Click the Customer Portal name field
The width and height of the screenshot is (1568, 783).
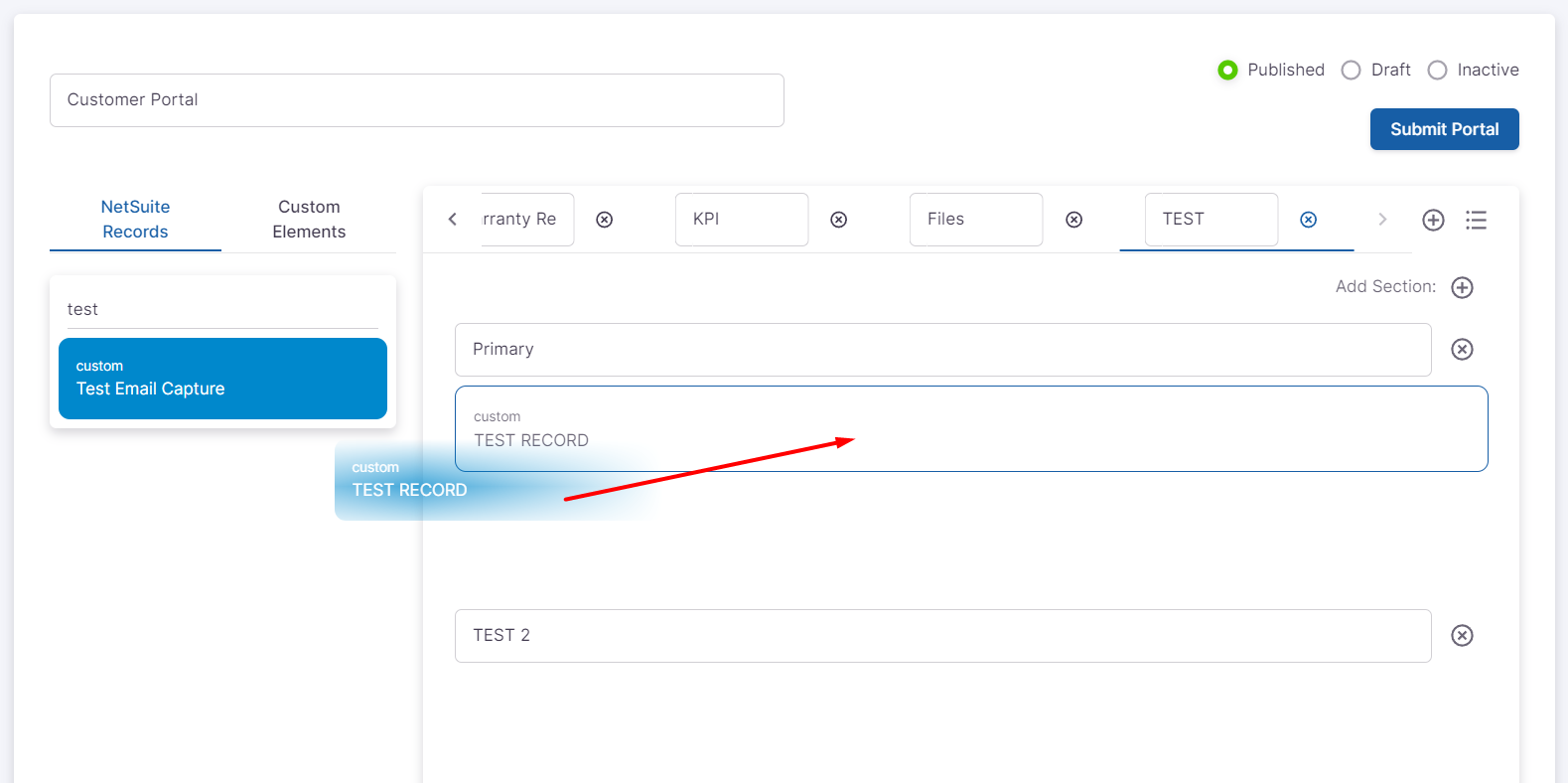pyautogui.click(x=416, y=99)
